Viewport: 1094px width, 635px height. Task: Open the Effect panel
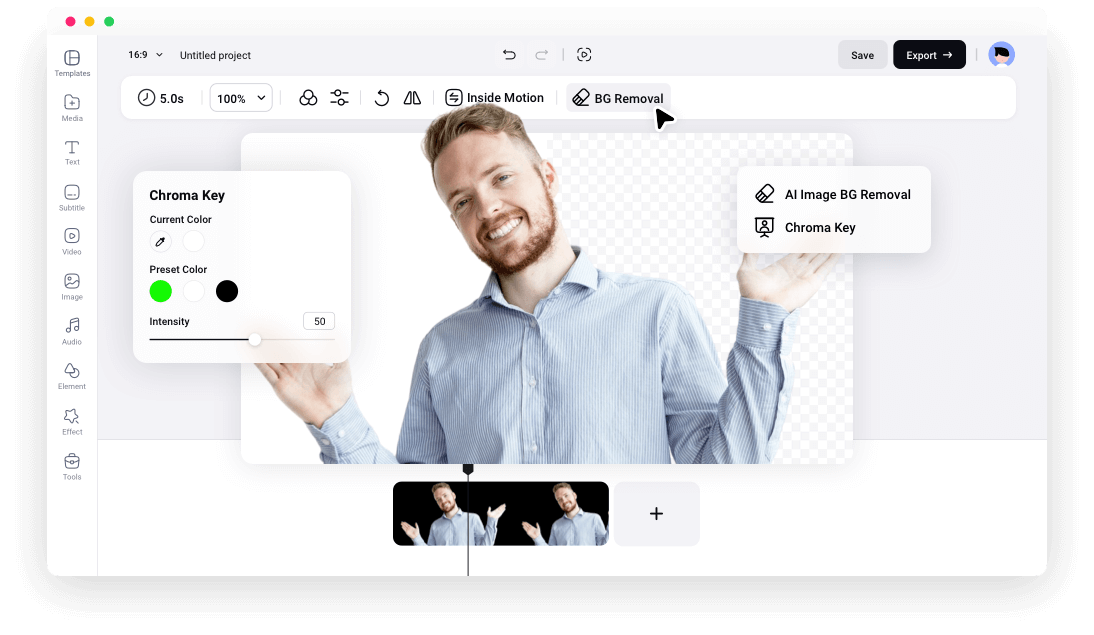[x=71, y=420]
